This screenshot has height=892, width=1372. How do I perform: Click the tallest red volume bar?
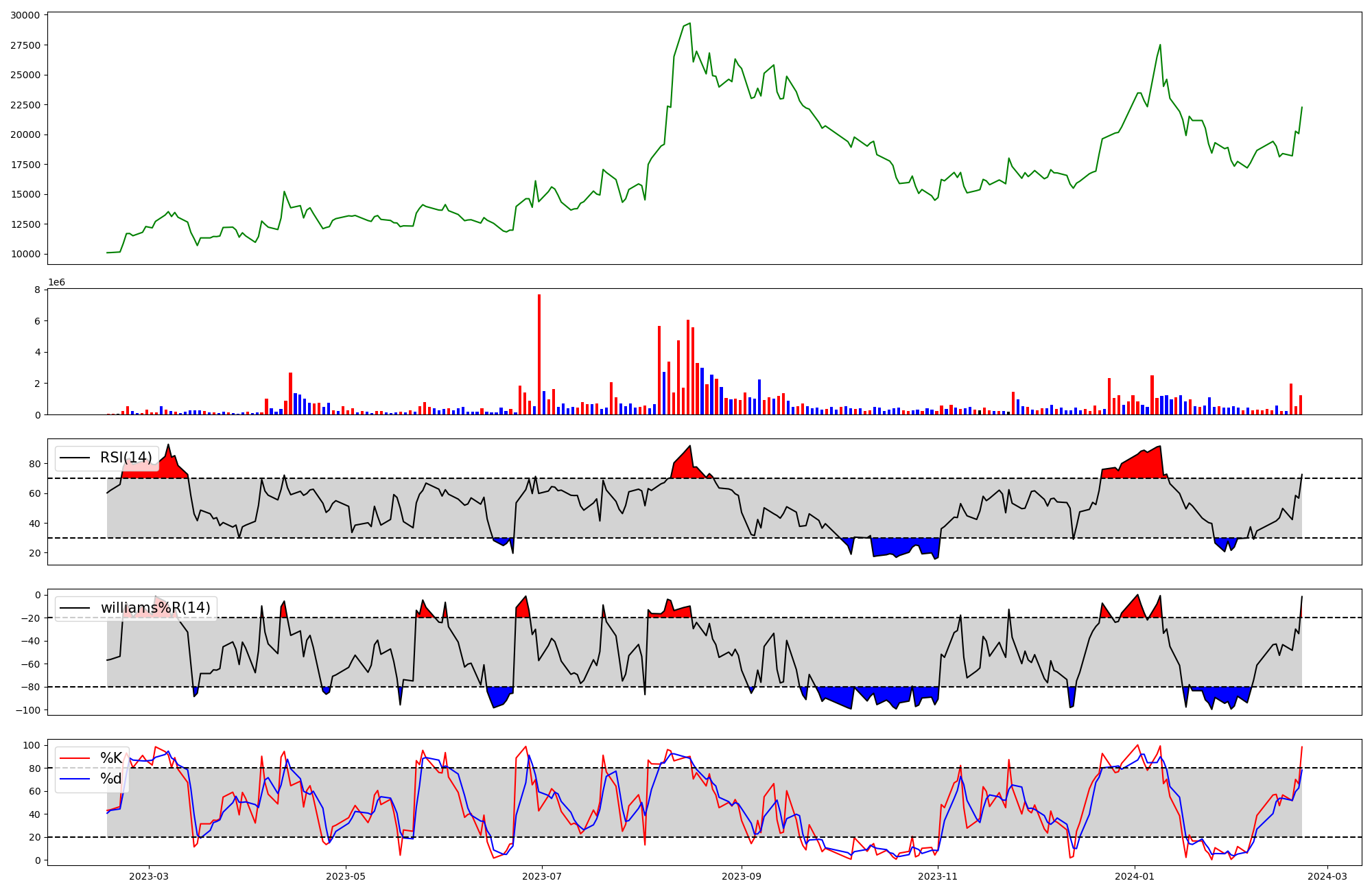pyautogui.click(x=539, y=355)
